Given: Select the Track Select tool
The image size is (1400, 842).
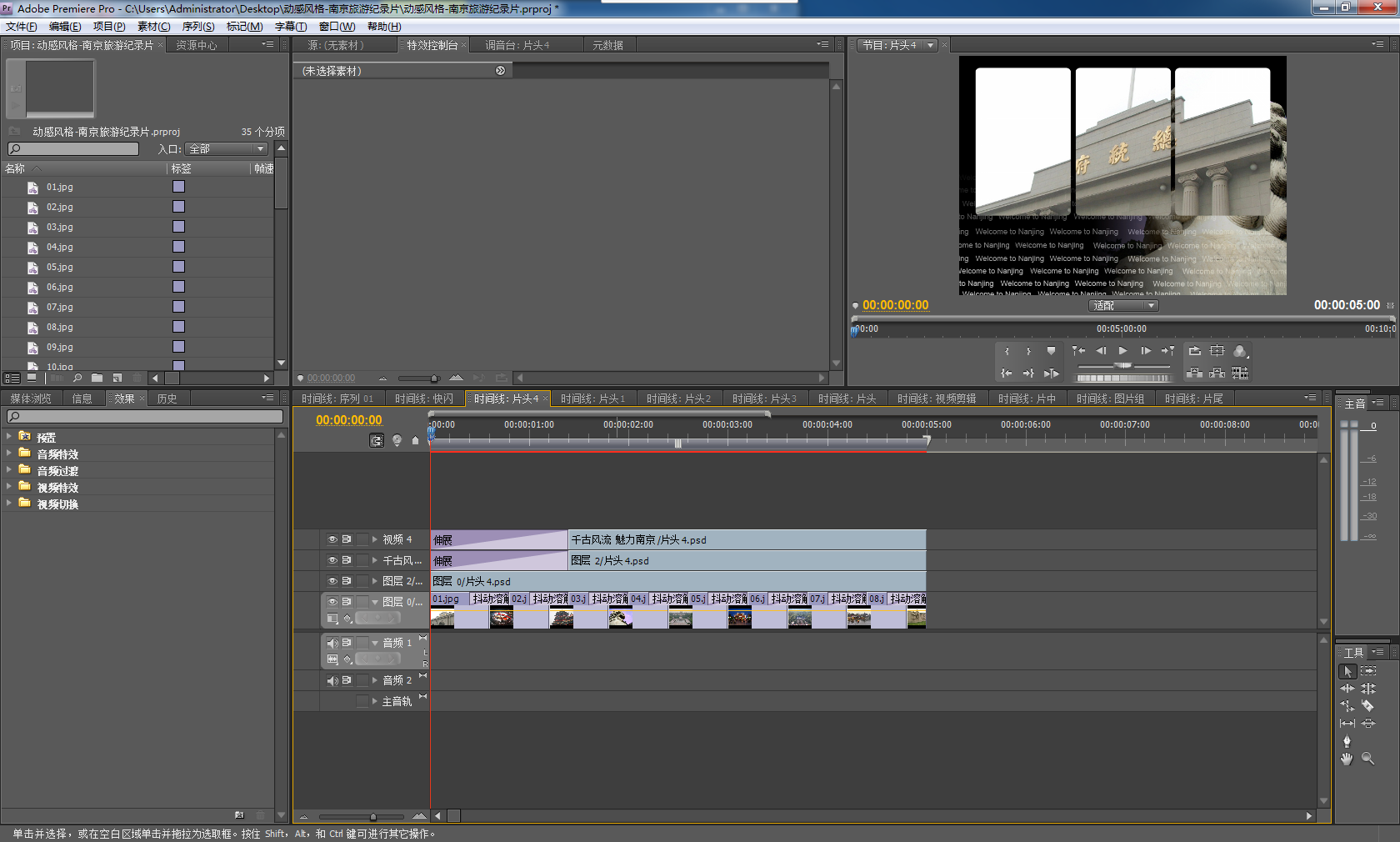Looking at the screenshot, I should 1367,671.
